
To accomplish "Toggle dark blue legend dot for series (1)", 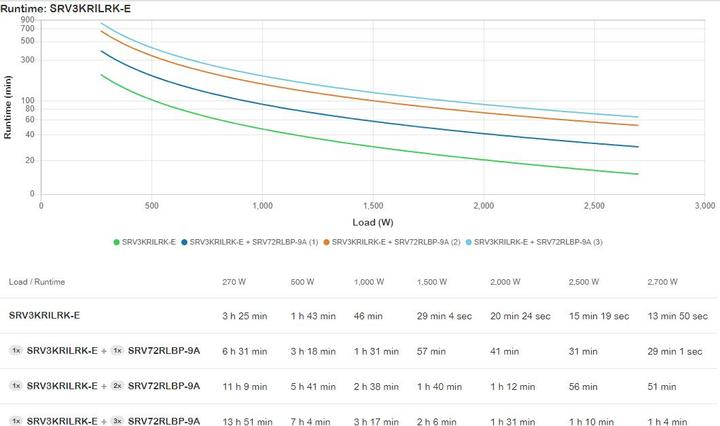I will (x=183, y=242).
